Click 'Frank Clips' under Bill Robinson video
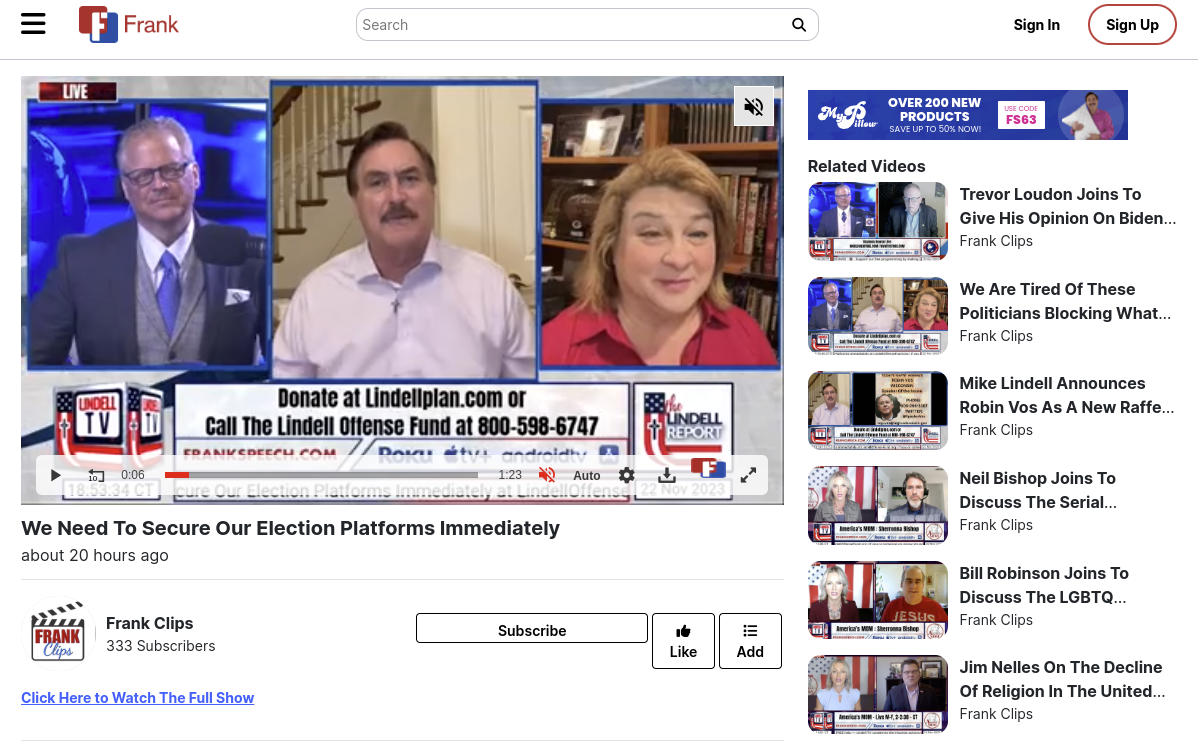This screenshot has height=743, width=1198. [x=996, y=620]
